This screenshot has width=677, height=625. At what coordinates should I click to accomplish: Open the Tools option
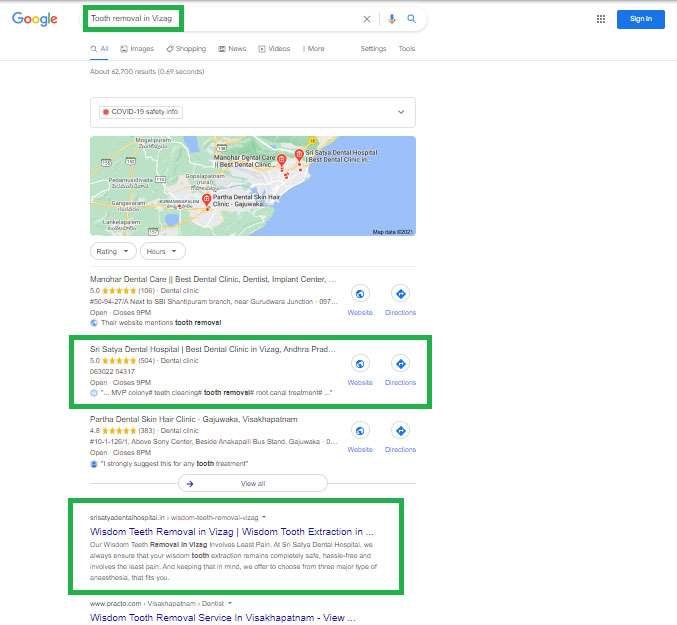pos(407,49)
